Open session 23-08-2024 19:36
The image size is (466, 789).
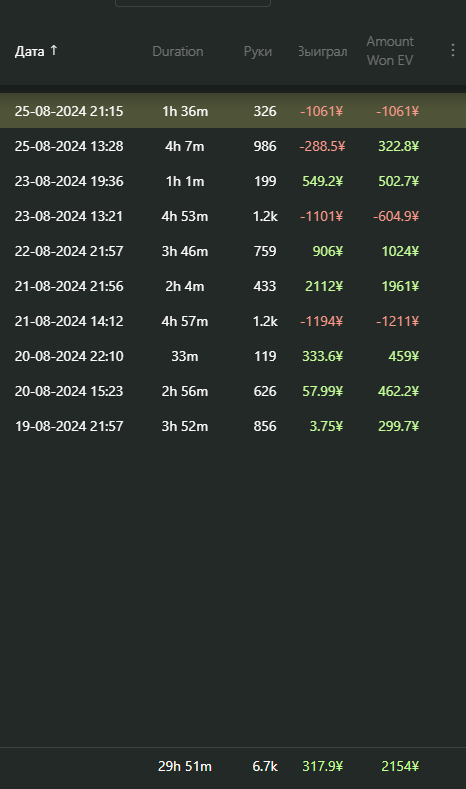pos(233,181)
